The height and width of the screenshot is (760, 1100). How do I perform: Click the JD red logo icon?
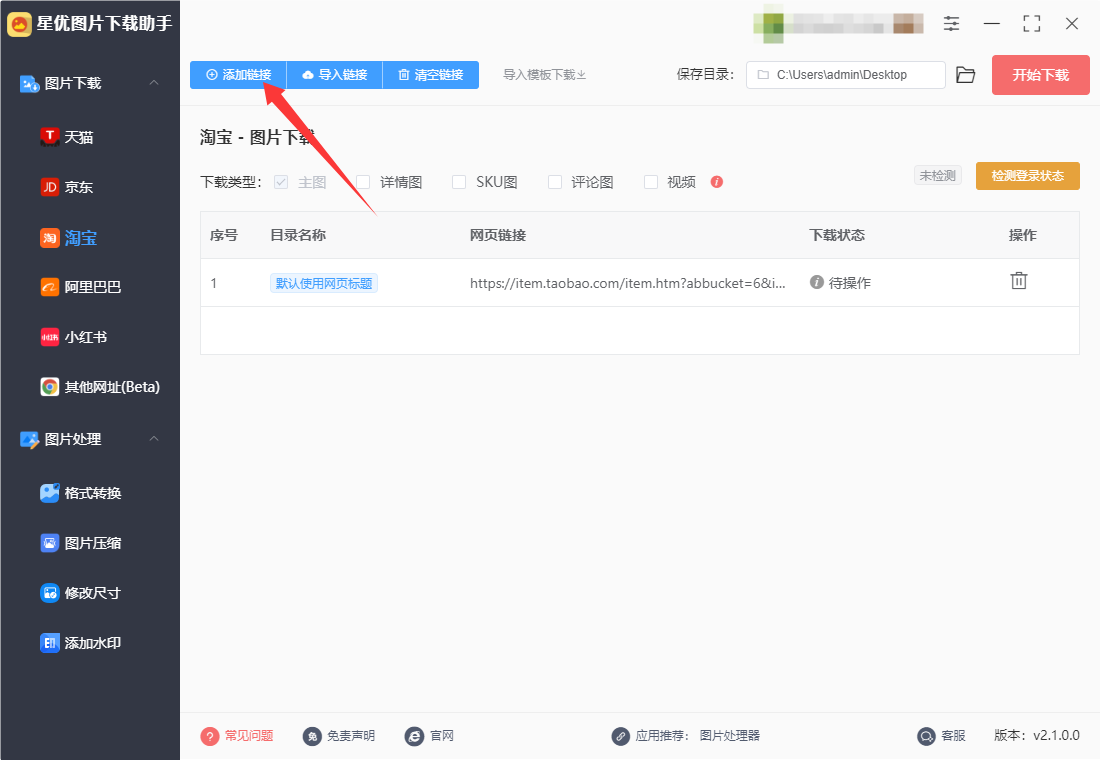[50, 187]
